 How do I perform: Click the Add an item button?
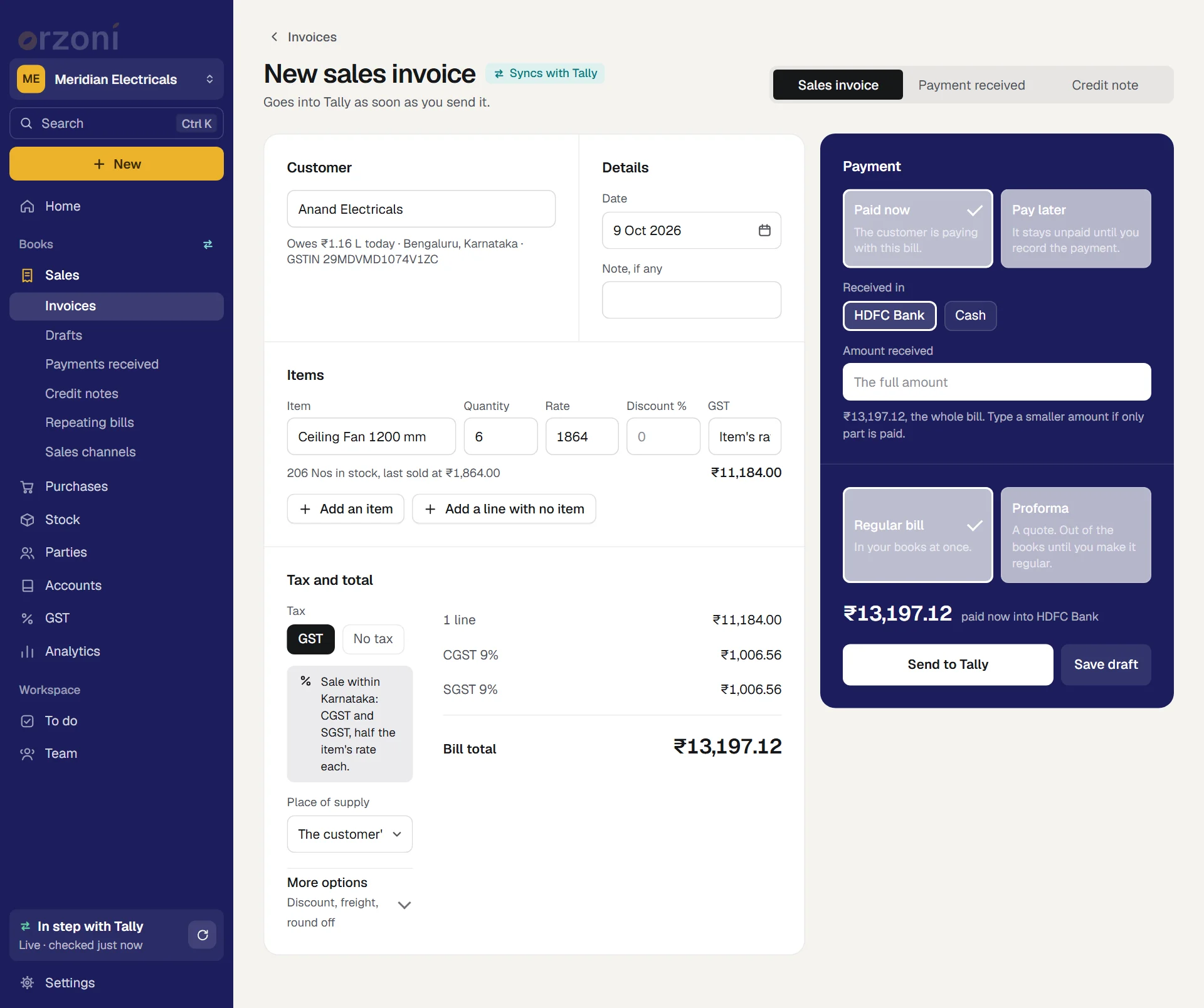click(346, 509)
